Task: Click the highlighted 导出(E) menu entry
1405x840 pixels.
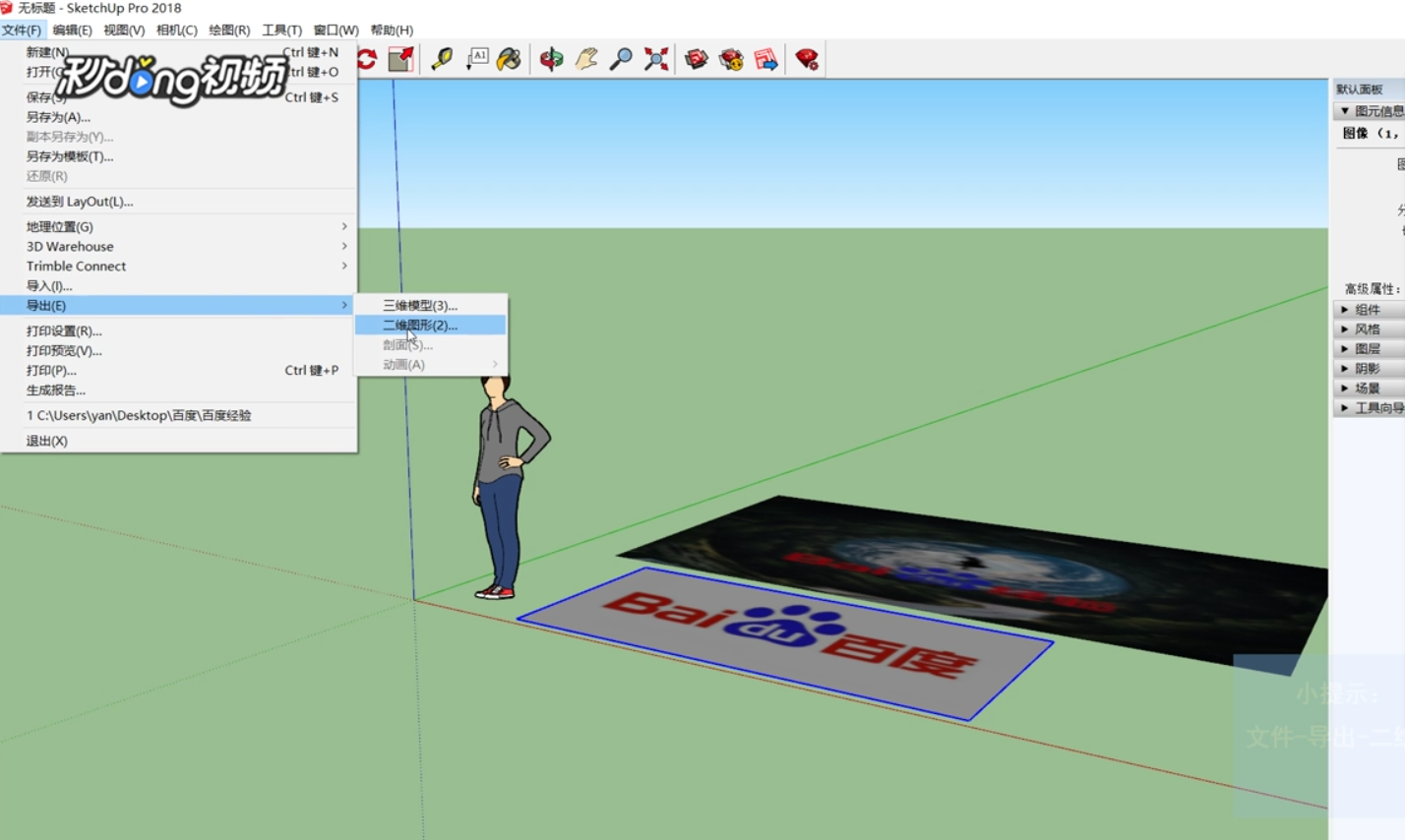Action: (x=178, y=305)
